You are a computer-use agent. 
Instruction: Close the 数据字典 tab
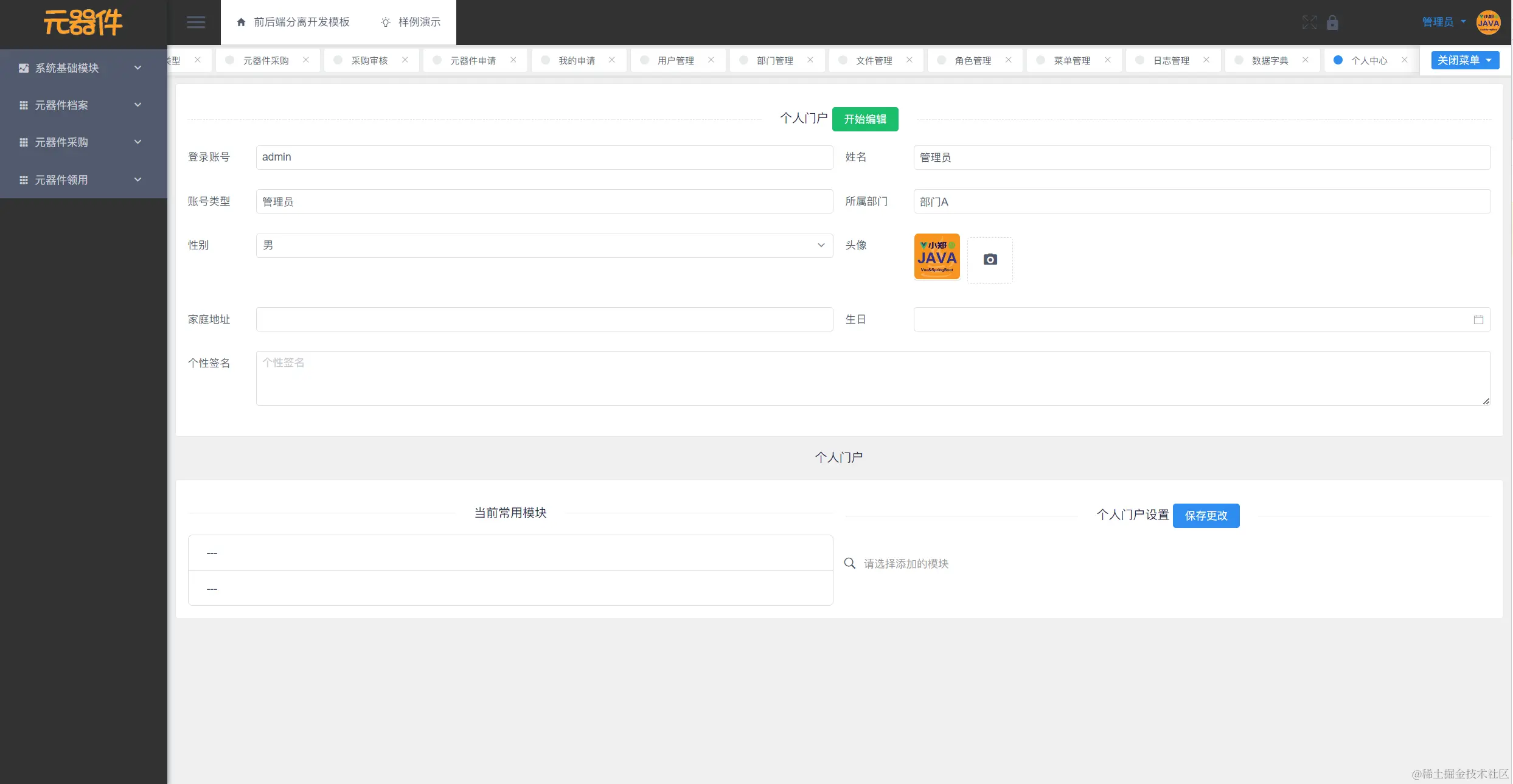tap(1306, 60)
